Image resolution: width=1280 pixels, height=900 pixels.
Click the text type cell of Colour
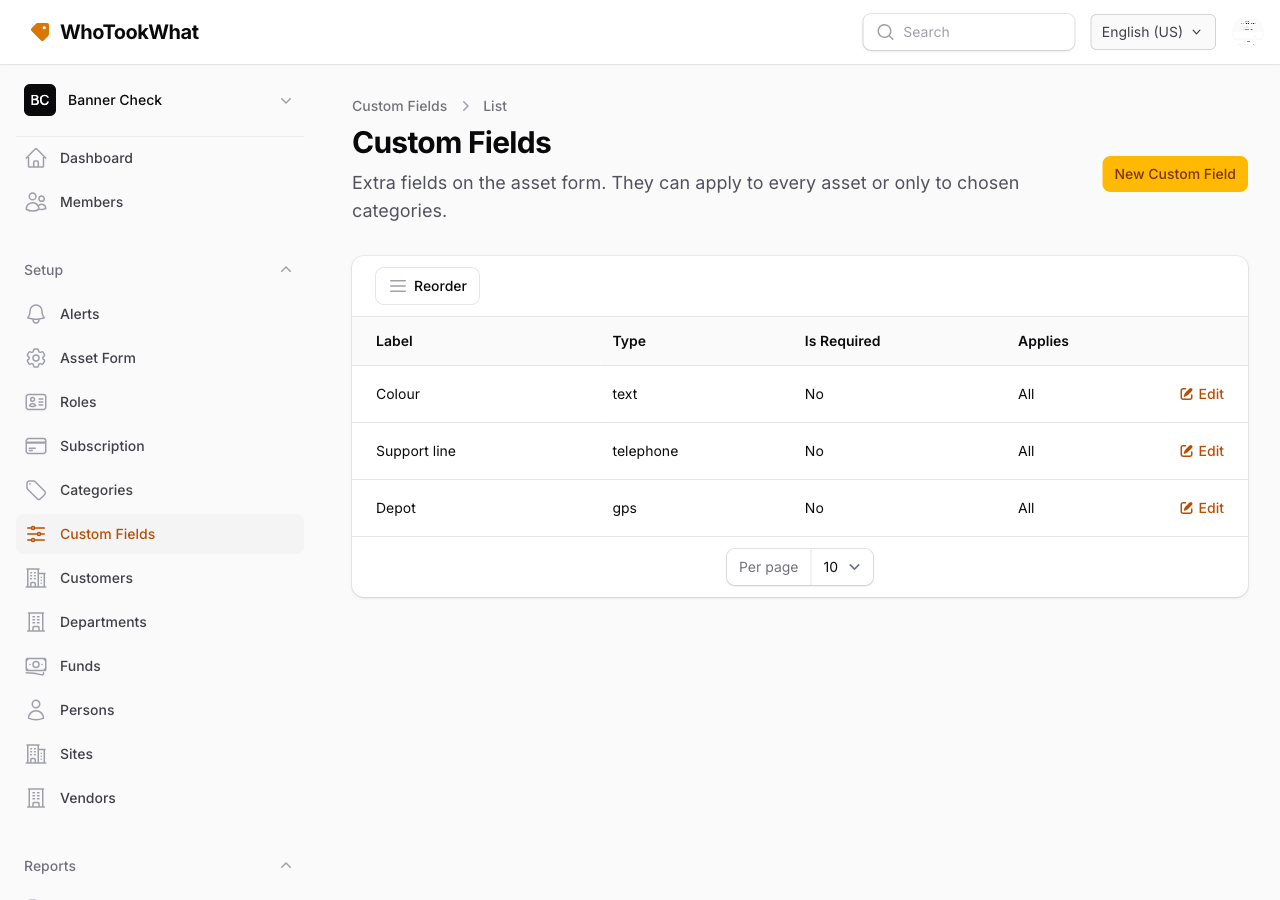[x=625, y=394]
